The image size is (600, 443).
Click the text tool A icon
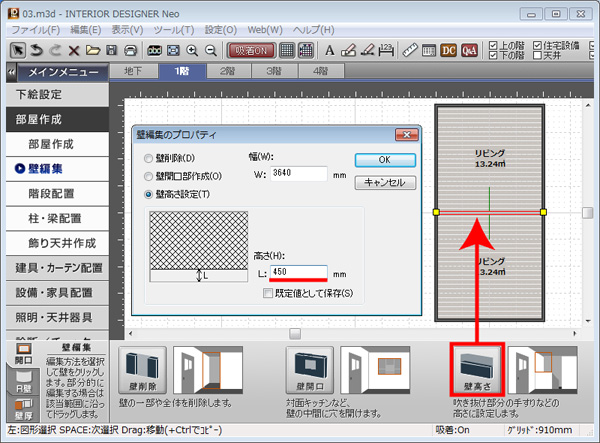coord(328,50)
